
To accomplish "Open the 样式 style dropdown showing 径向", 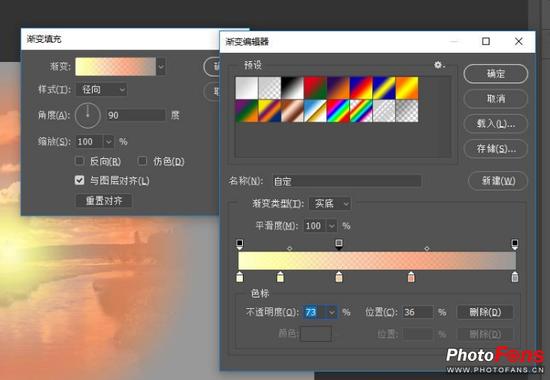I will coord(102,90).
